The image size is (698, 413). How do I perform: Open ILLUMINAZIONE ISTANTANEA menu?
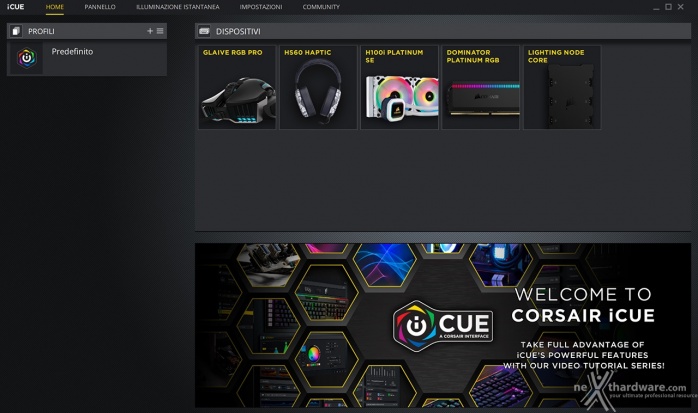178,7
